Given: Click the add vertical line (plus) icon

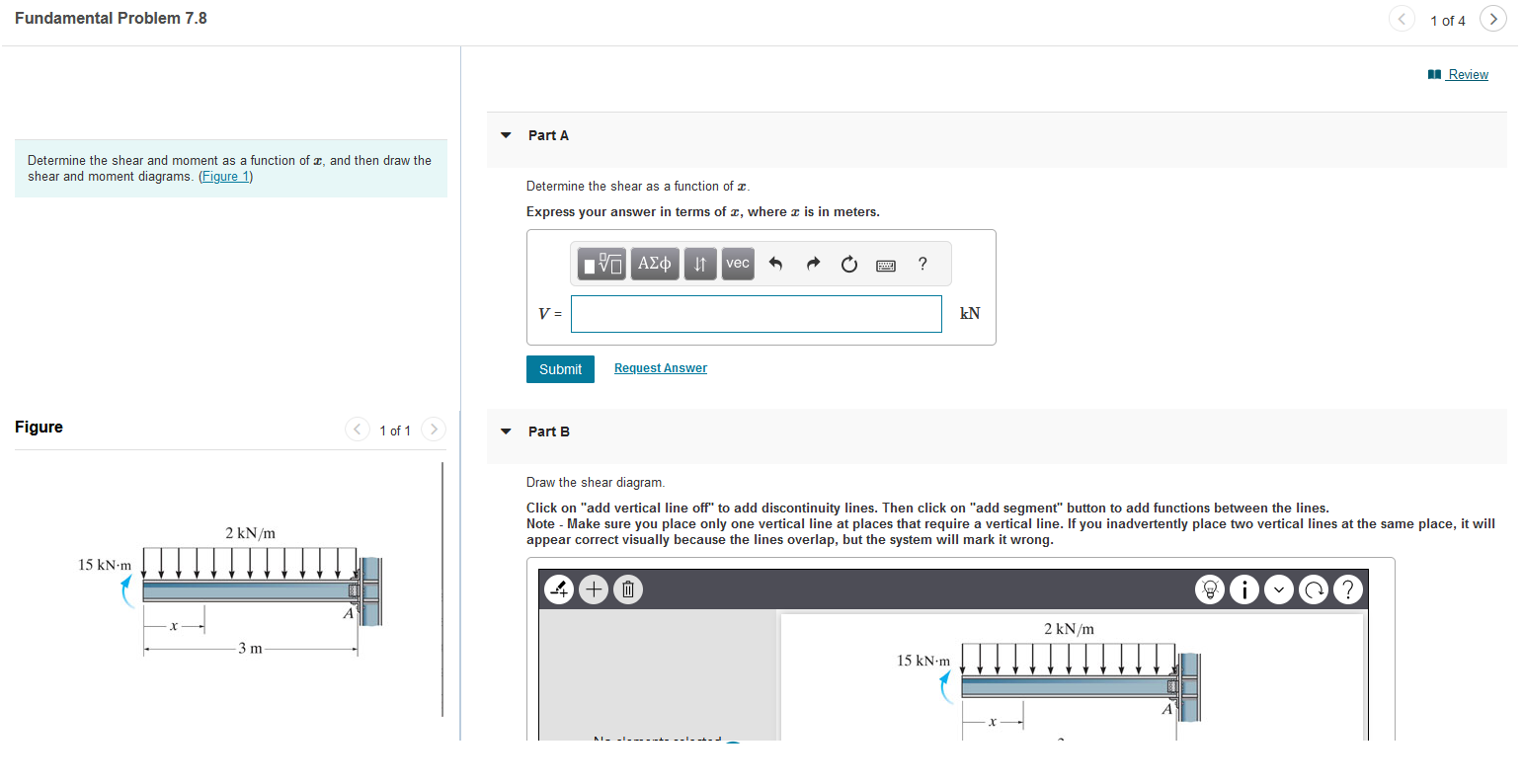Looking at the screenshot, I should [593, 589].
